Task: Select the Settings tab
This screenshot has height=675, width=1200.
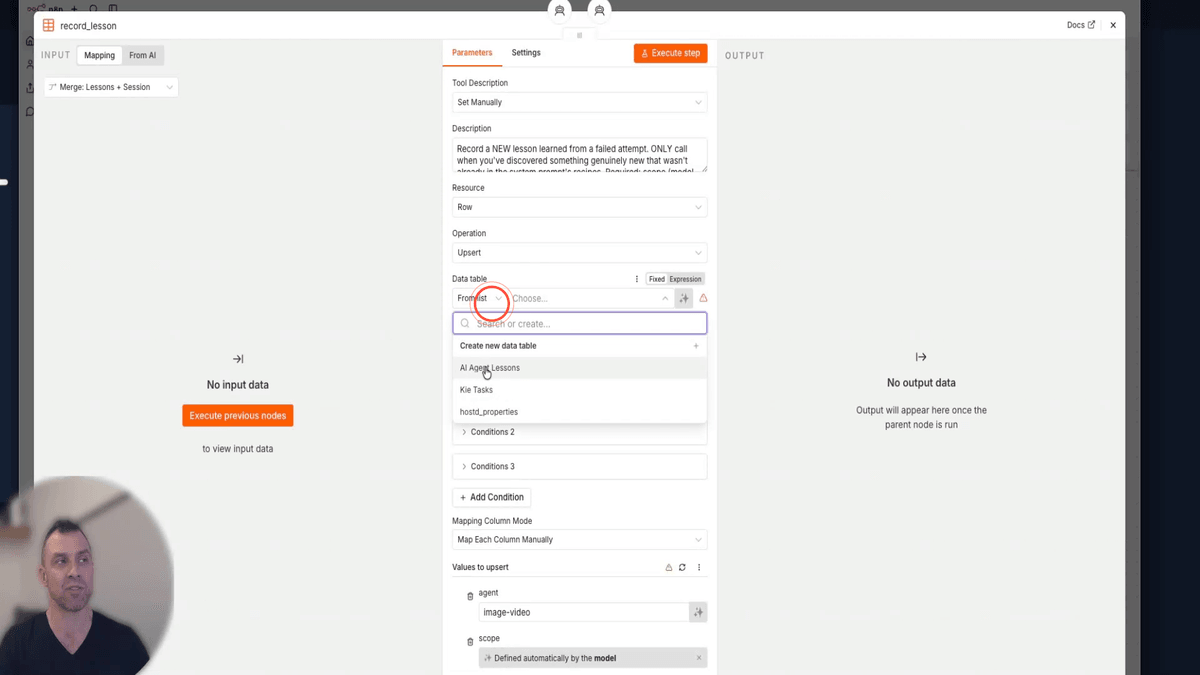Action: (526, 53)
